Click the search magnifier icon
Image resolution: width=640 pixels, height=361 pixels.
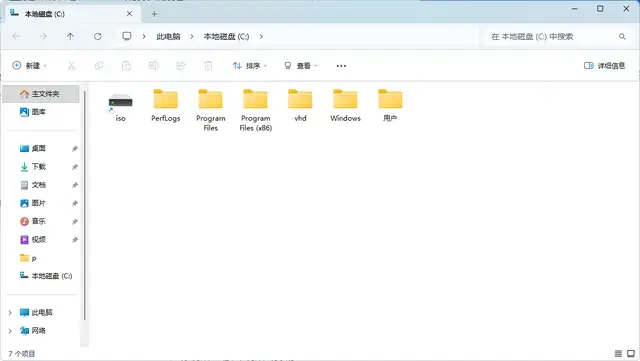point(622,36)
